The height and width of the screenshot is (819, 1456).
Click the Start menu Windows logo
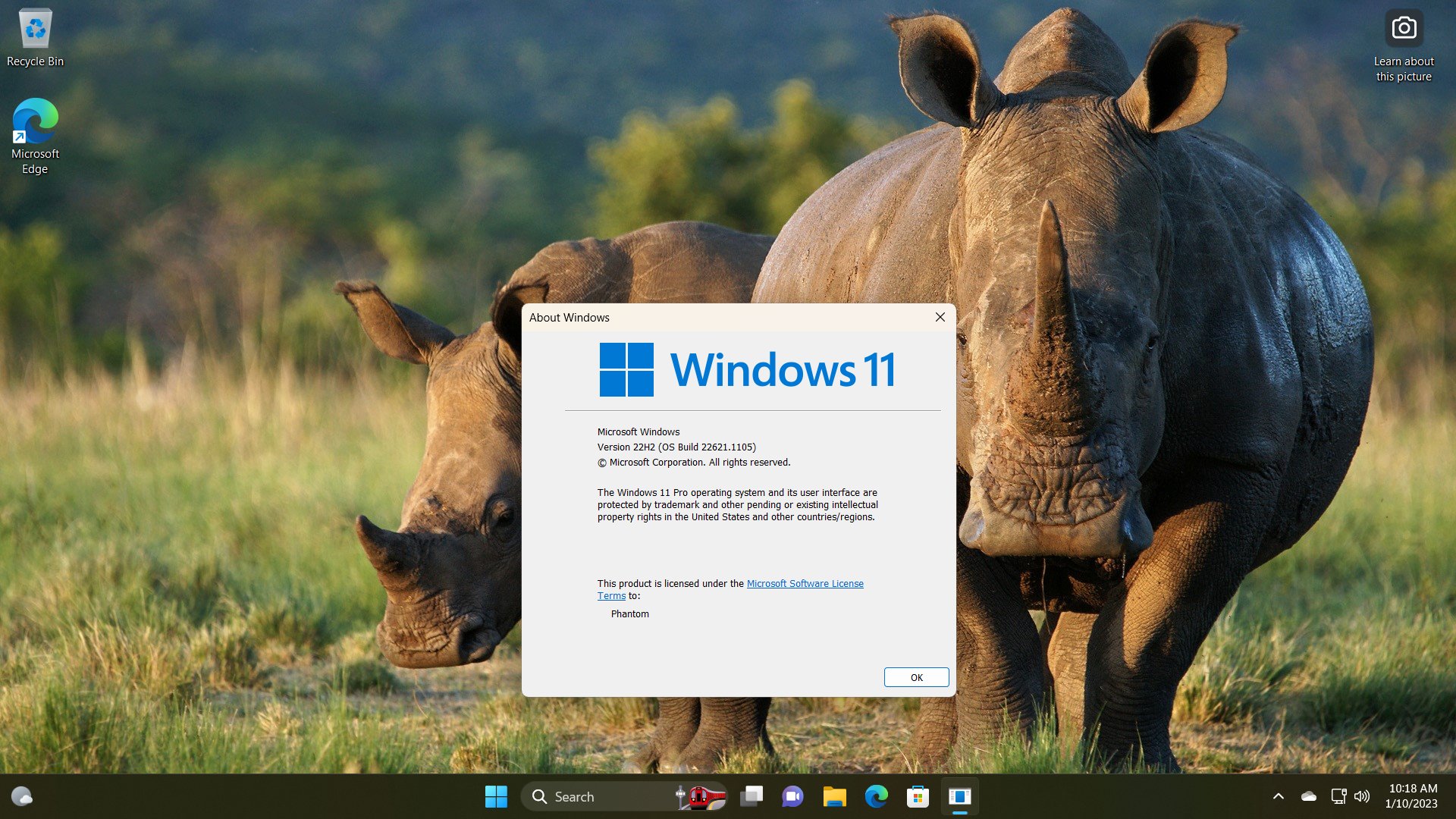[x=495, y=796]
